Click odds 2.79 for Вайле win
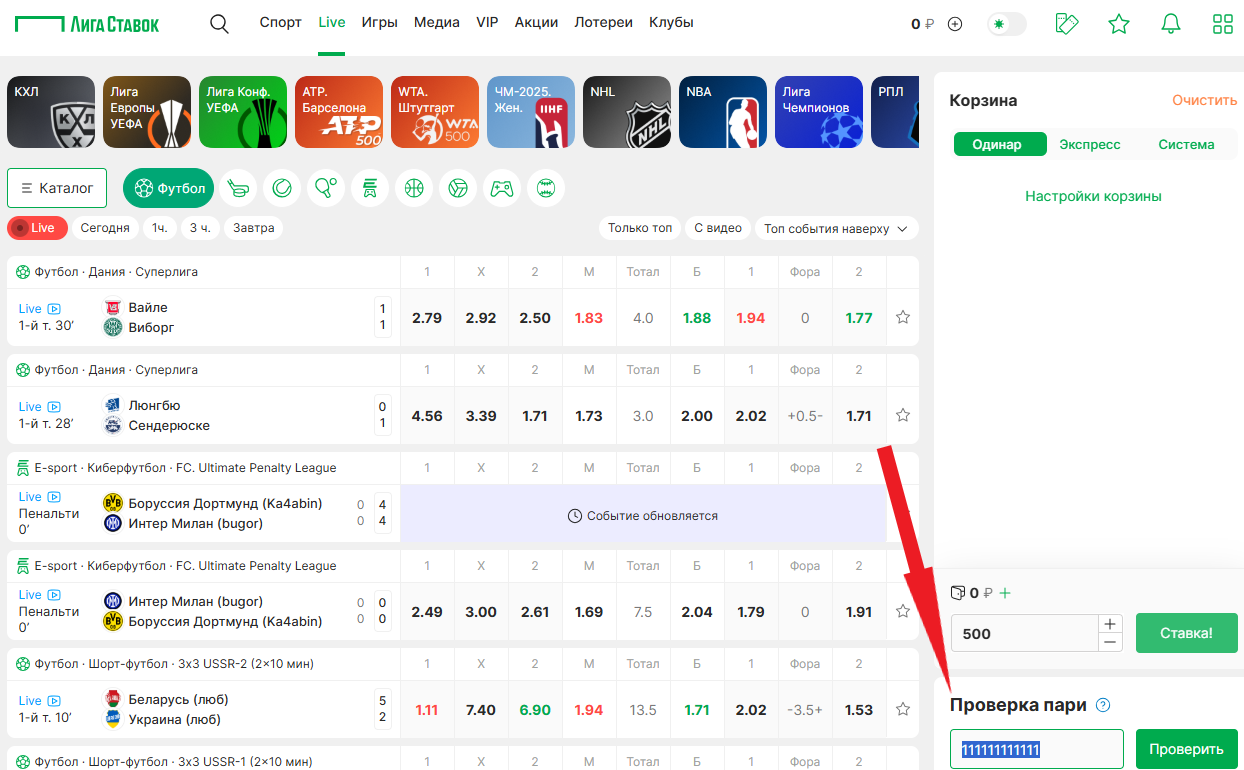 pos(427,317)
